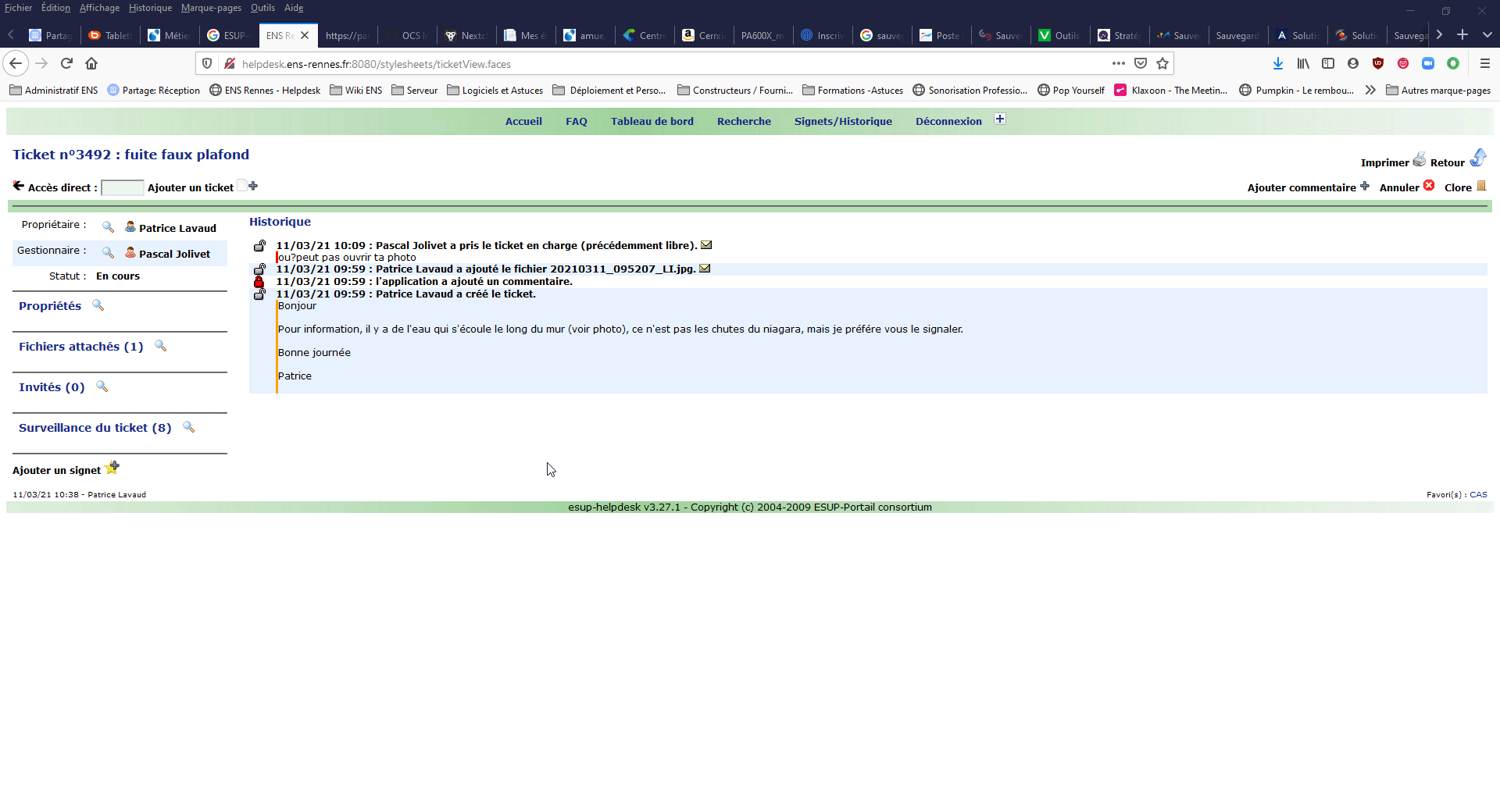1500x812 pixels.
Task: Open Tableau de bord menu item
Action: coord(652,122)
